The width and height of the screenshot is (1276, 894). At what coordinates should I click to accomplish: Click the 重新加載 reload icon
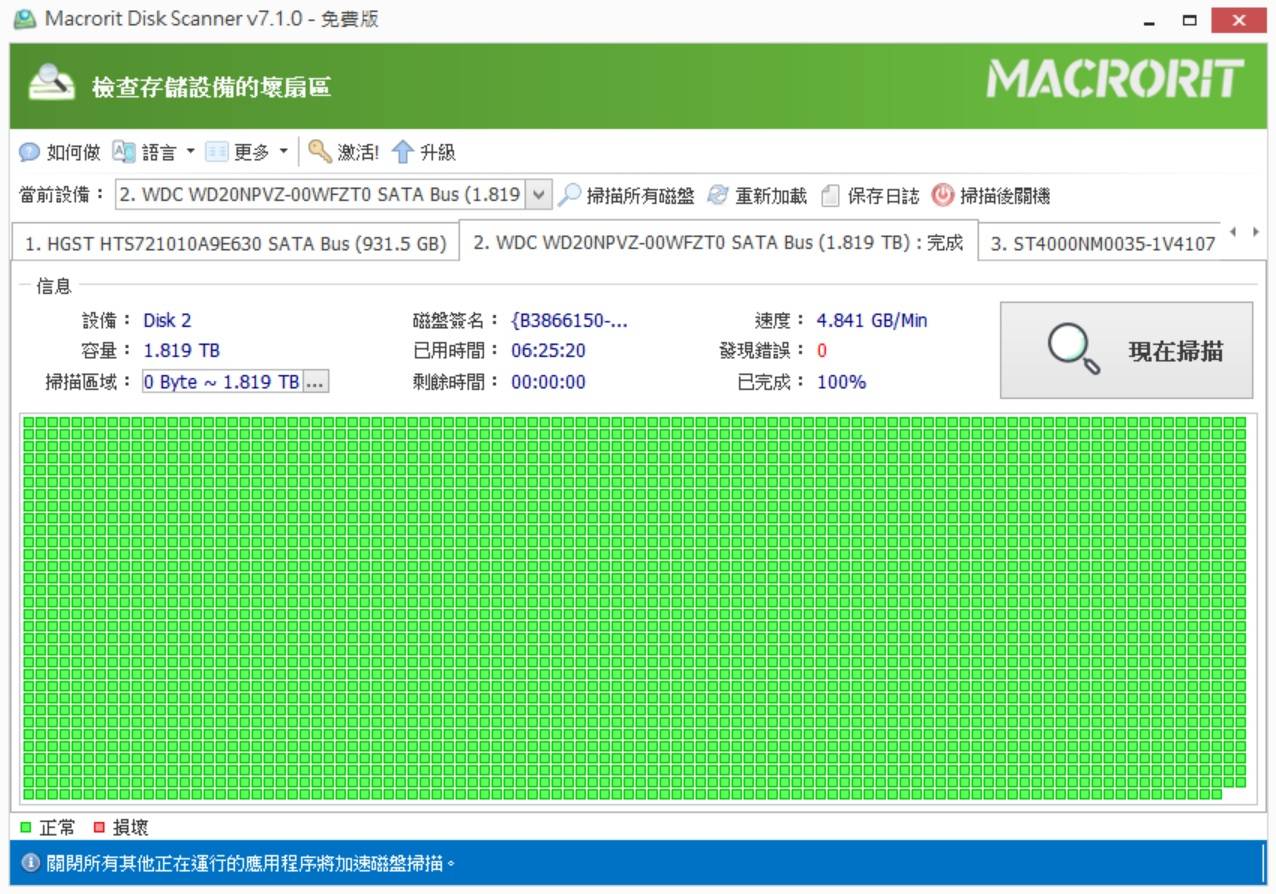point(717,195)
